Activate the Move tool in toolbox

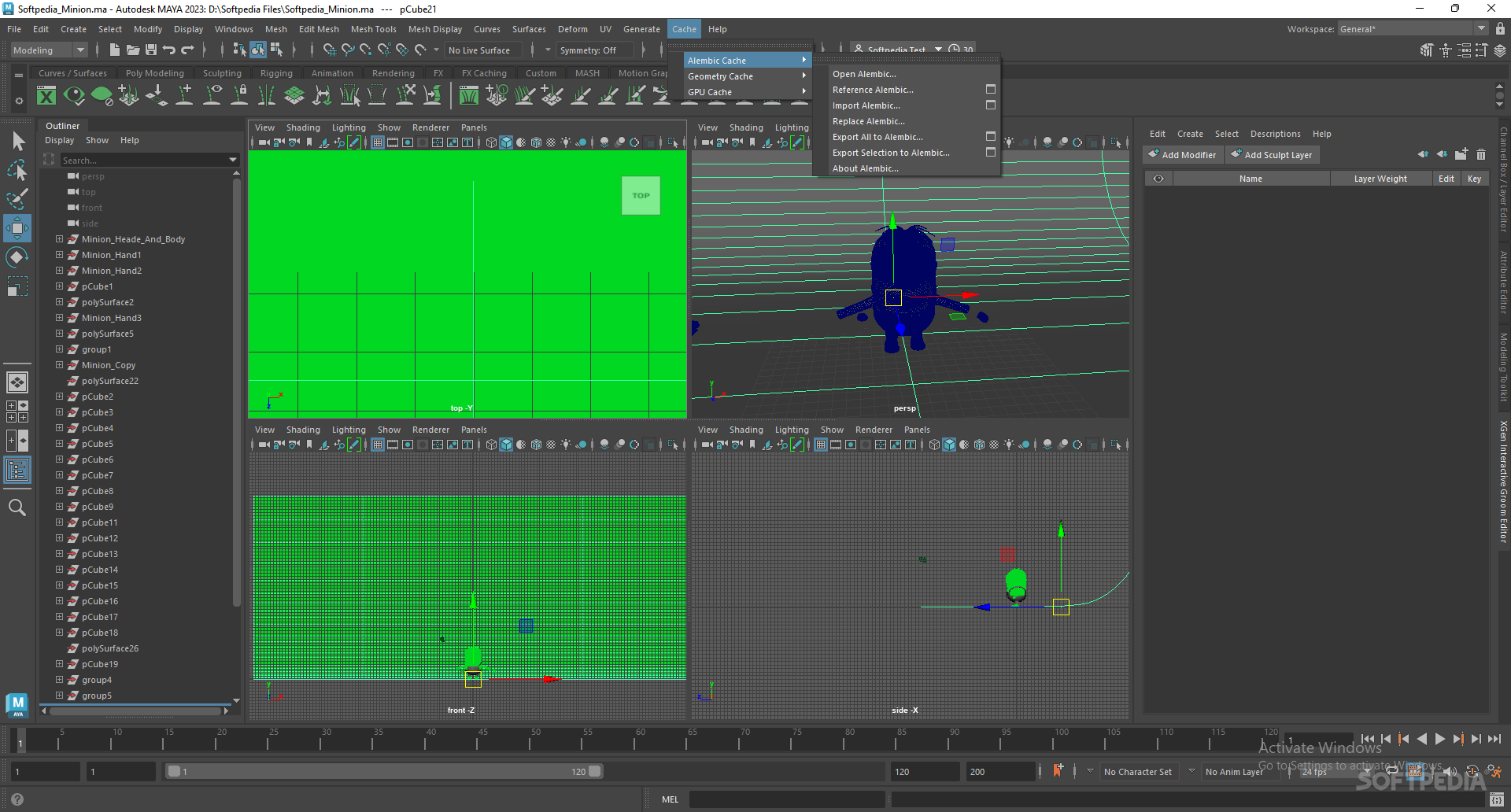tap(17, 228)
